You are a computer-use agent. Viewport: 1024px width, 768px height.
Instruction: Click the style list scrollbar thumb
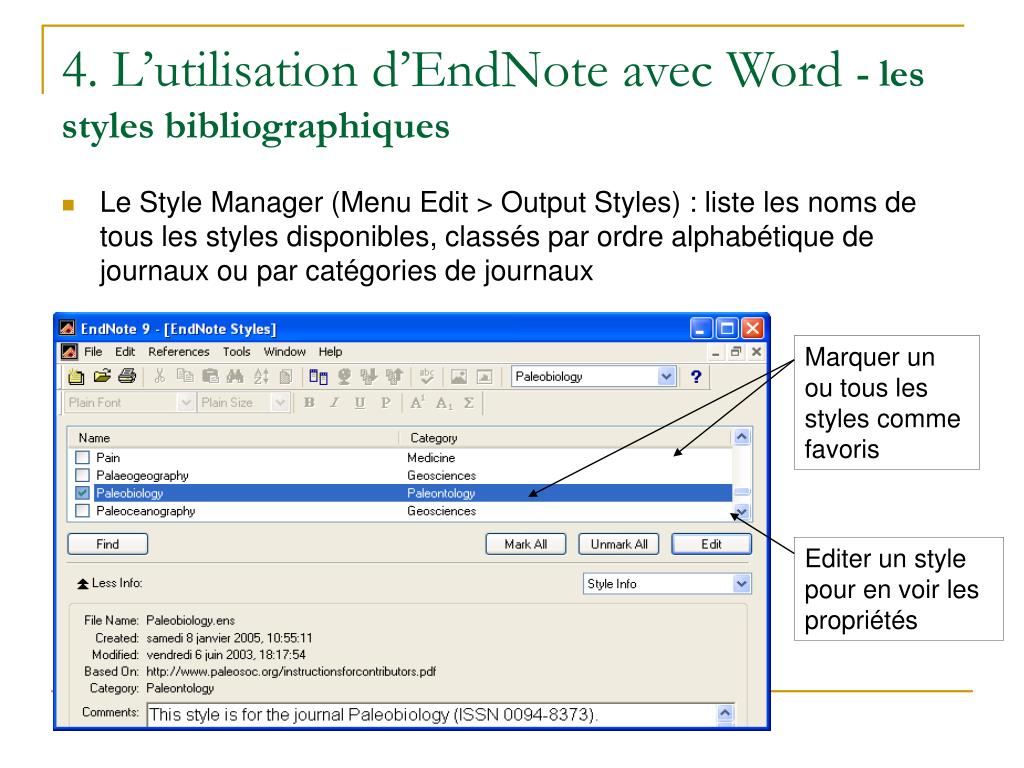click(742, 492)
